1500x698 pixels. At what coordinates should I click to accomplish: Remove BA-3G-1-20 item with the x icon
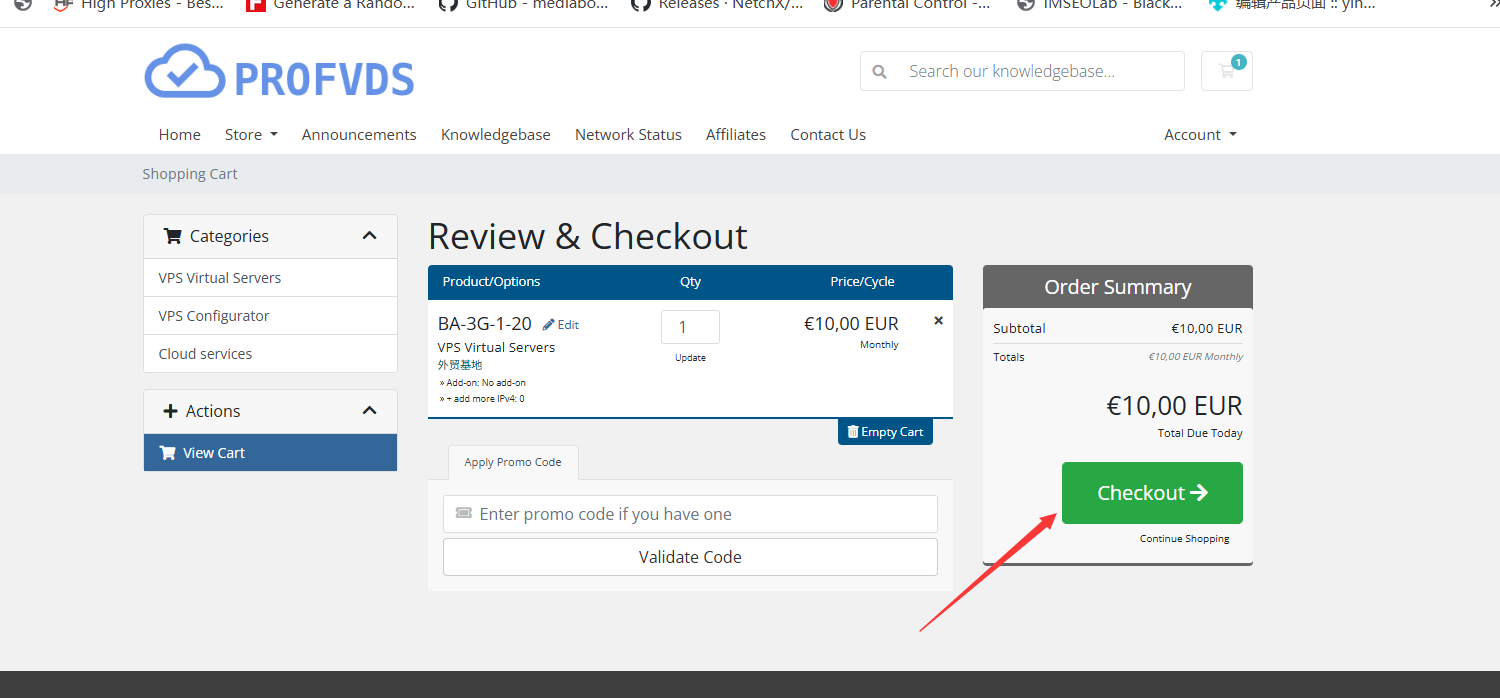pyautogui.click(x=938, y=321)
